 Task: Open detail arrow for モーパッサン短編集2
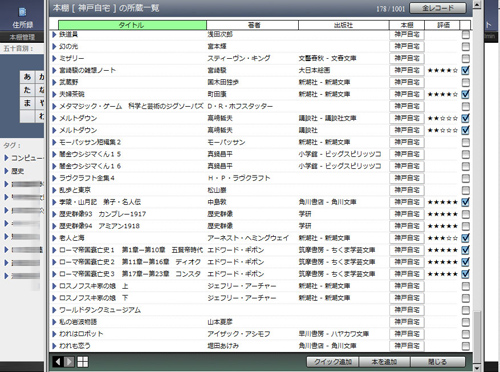54,142
